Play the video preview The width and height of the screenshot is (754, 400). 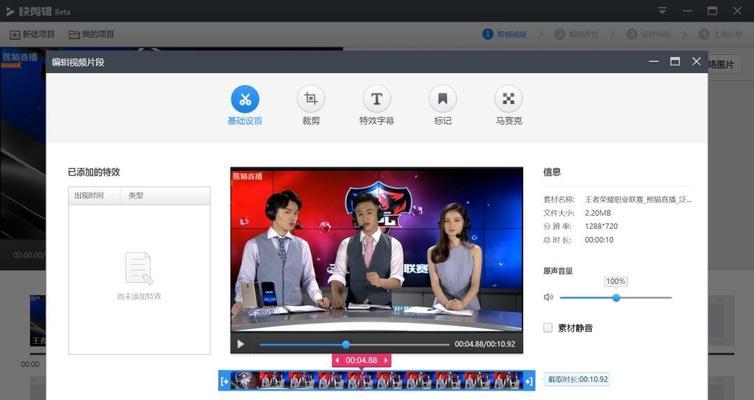240,344
